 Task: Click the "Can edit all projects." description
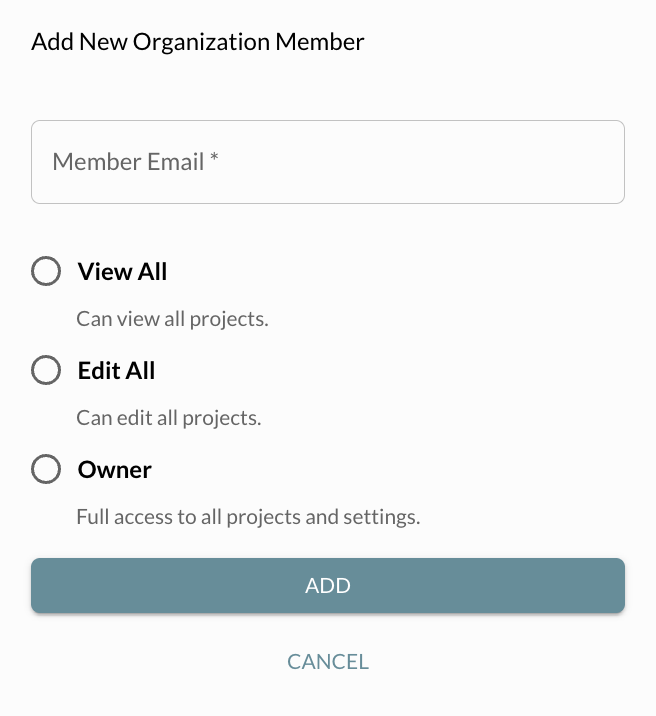tap(169, 418)
